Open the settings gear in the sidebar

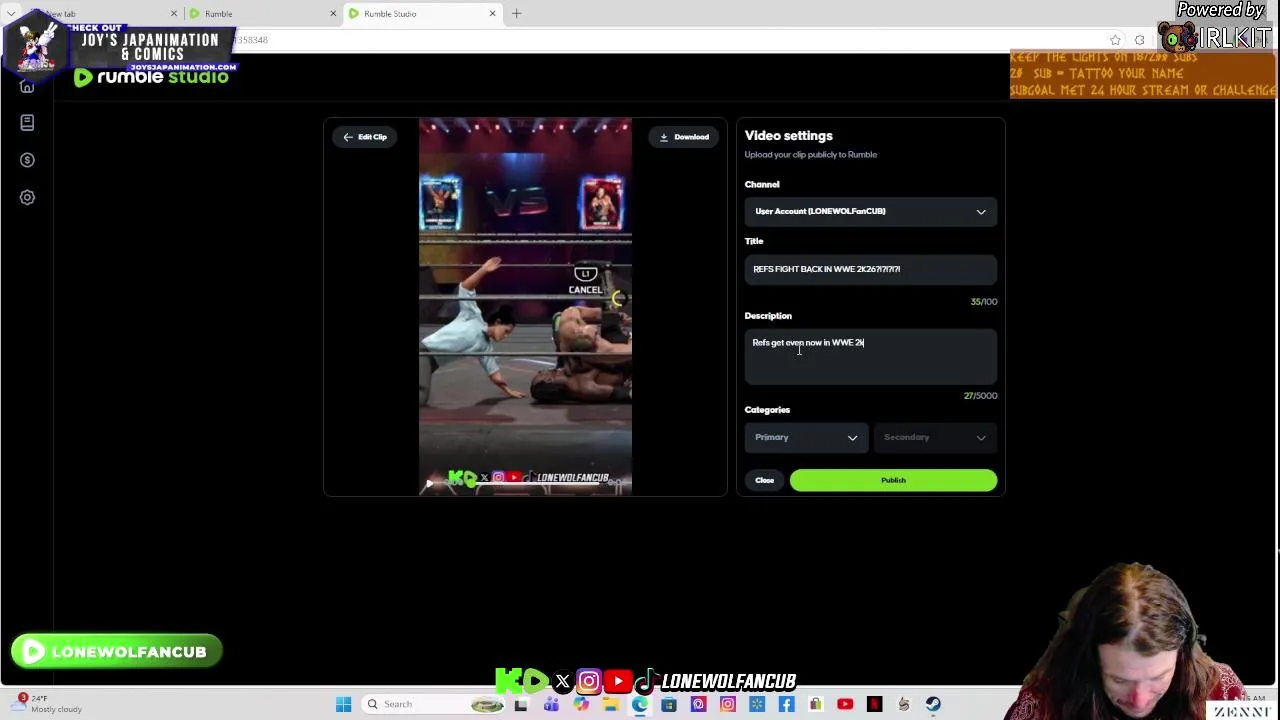tap(27, 197)
